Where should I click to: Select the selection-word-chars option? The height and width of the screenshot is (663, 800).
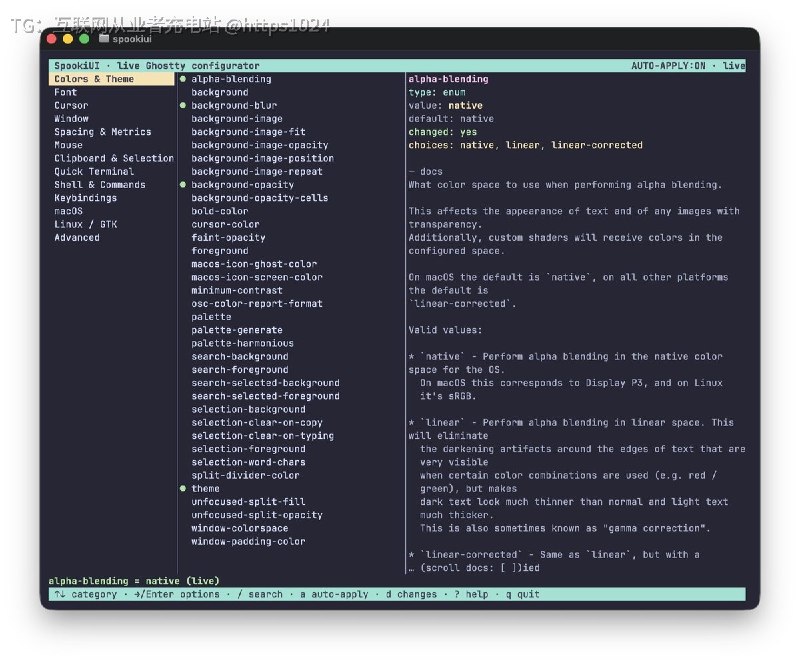pos(248,462)
